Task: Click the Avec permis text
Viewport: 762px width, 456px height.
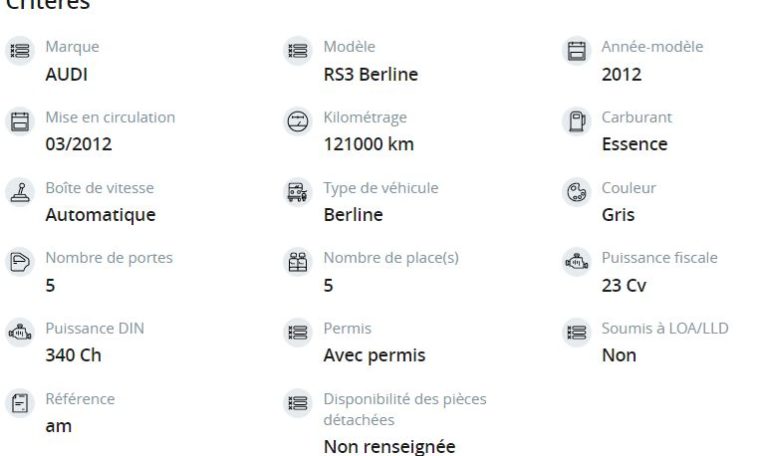Action: click(374, 355)
